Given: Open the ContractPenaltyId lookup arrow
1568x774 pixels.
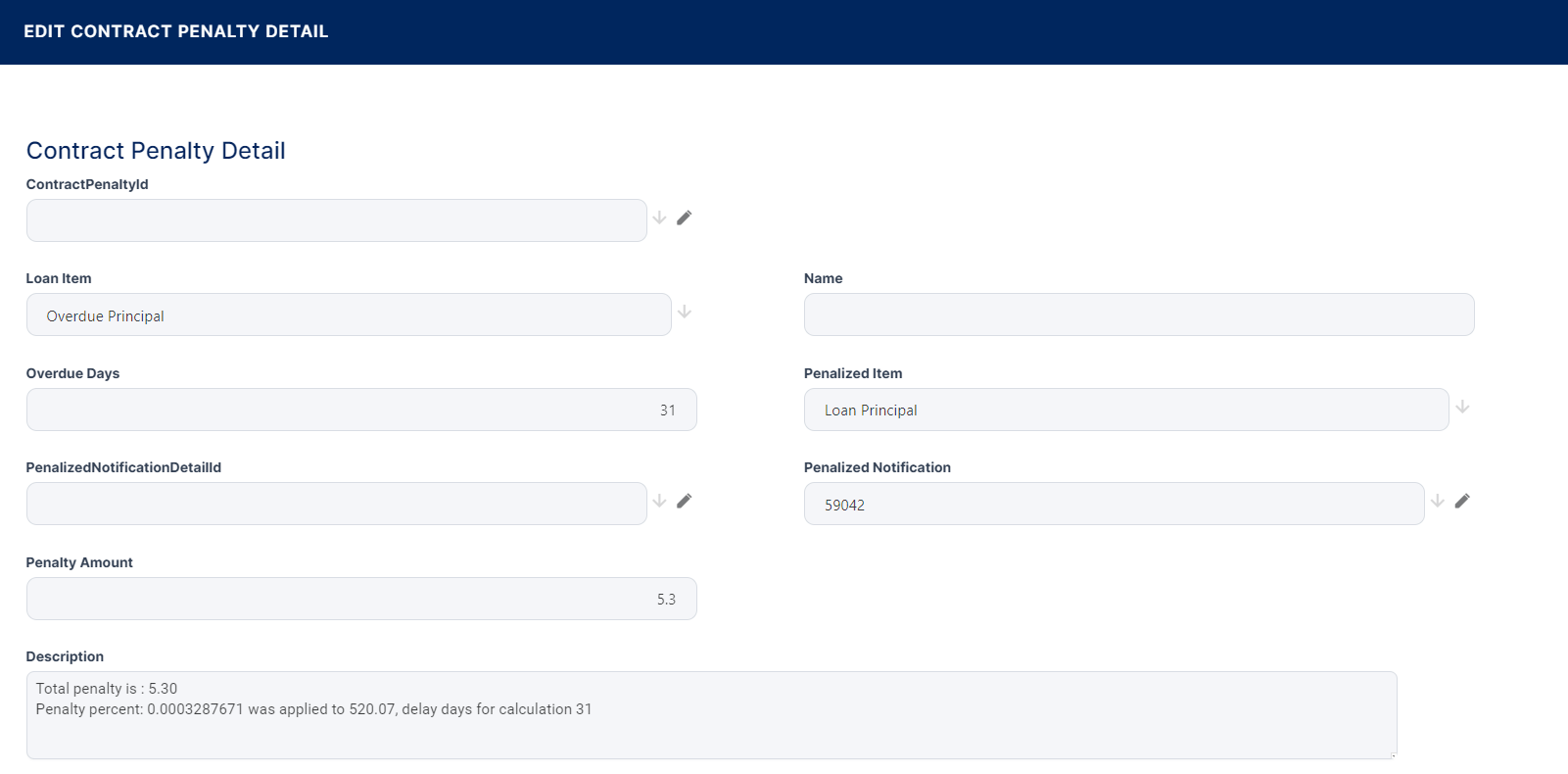Looking at the screenshot, I should coord(659,218).
